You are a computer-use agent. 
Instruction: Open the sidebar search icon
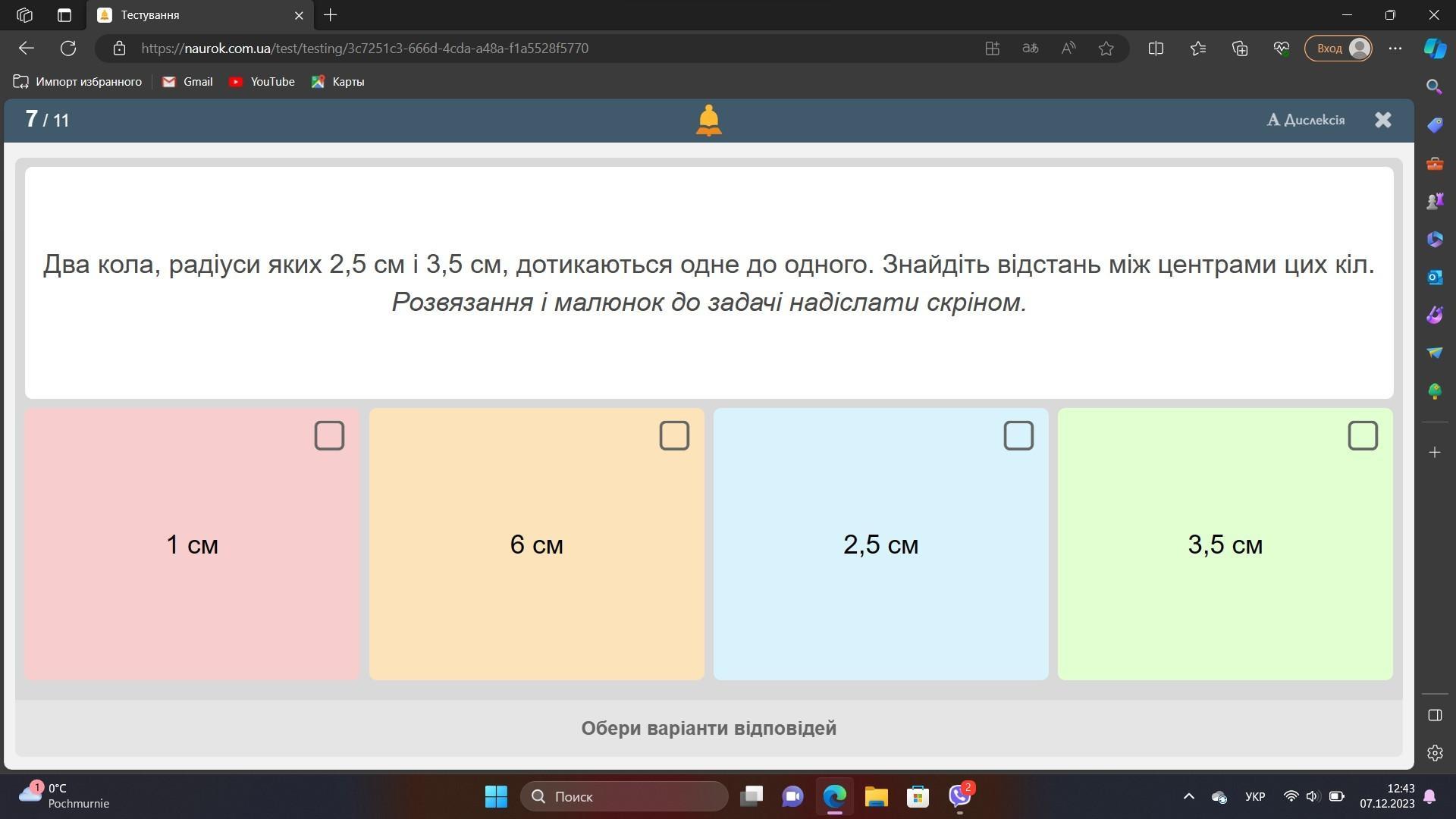(x=1435, y=86)
